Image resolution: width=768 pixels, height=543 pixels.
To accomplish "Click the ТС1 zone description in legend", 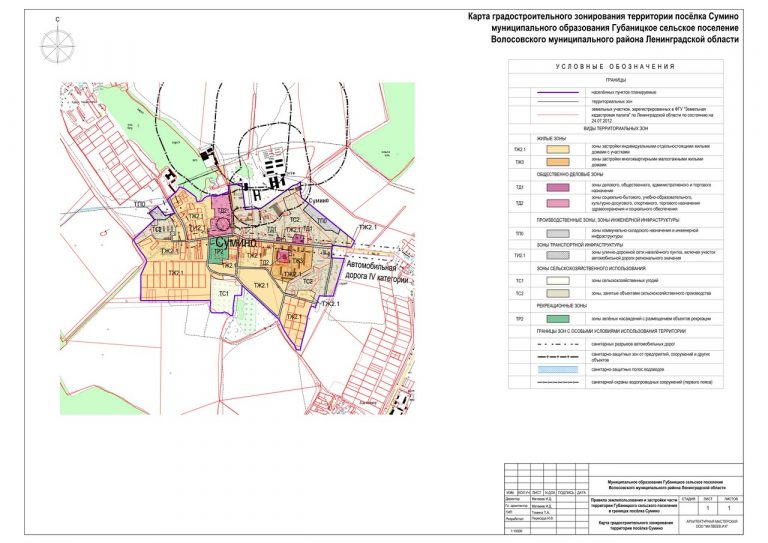I will point(625,281).
